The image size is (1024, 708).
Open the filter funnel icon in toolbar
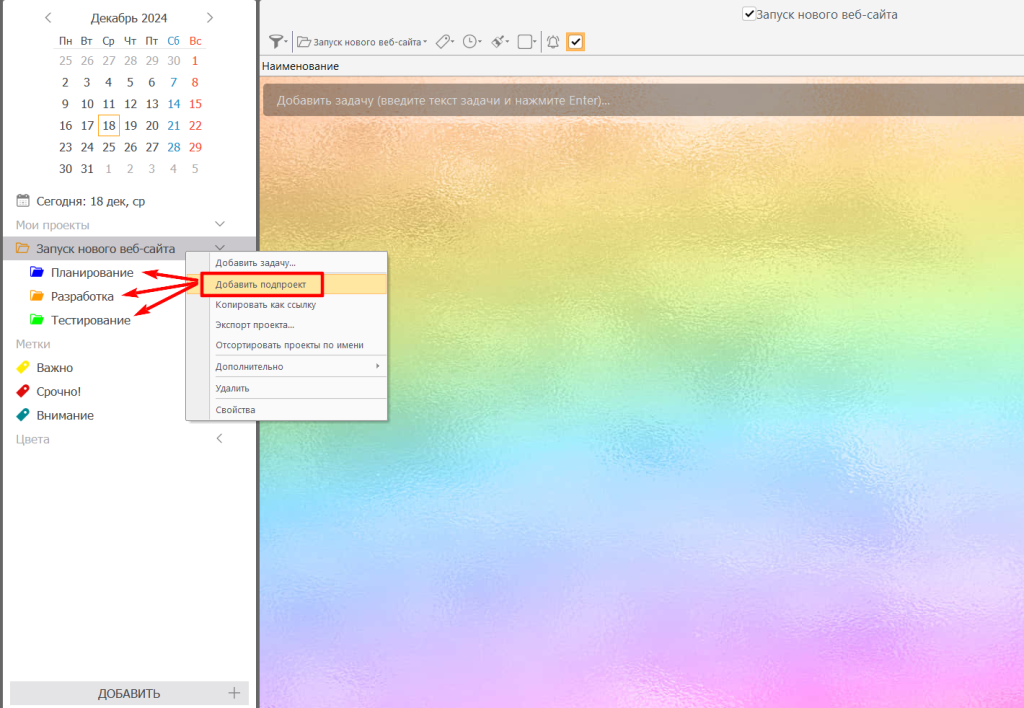(276, 42)
